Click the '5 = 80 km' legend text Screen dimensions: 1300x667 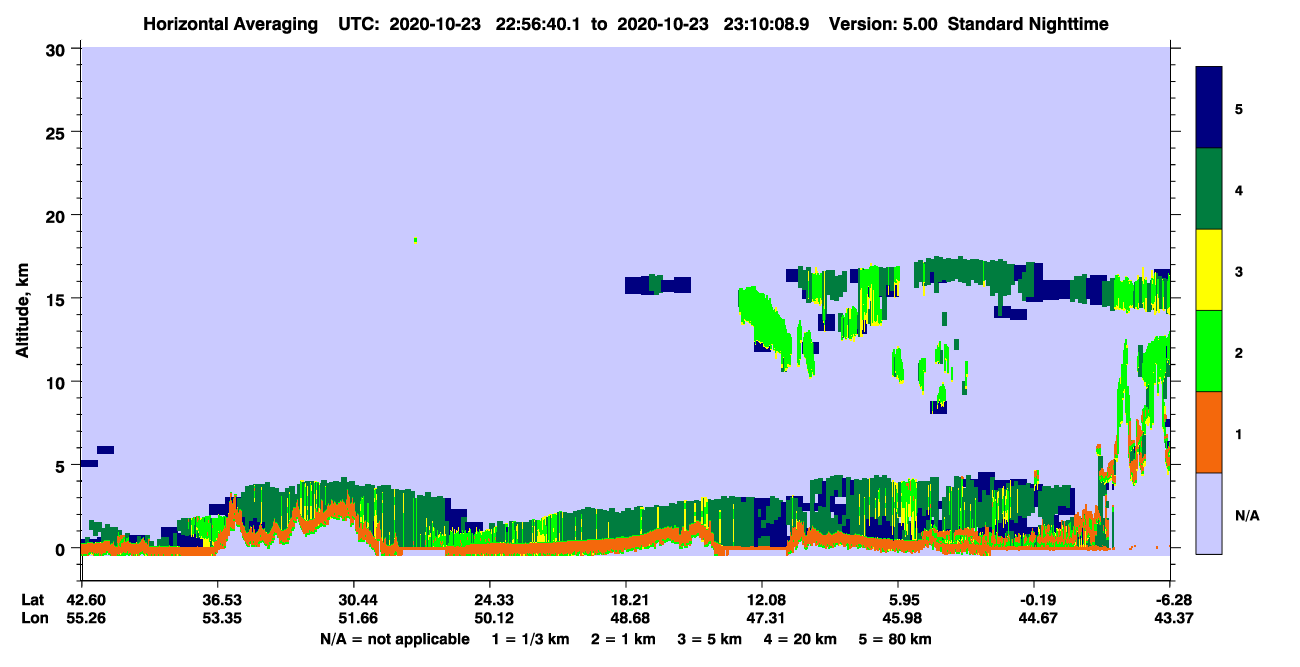coord(895,639)
